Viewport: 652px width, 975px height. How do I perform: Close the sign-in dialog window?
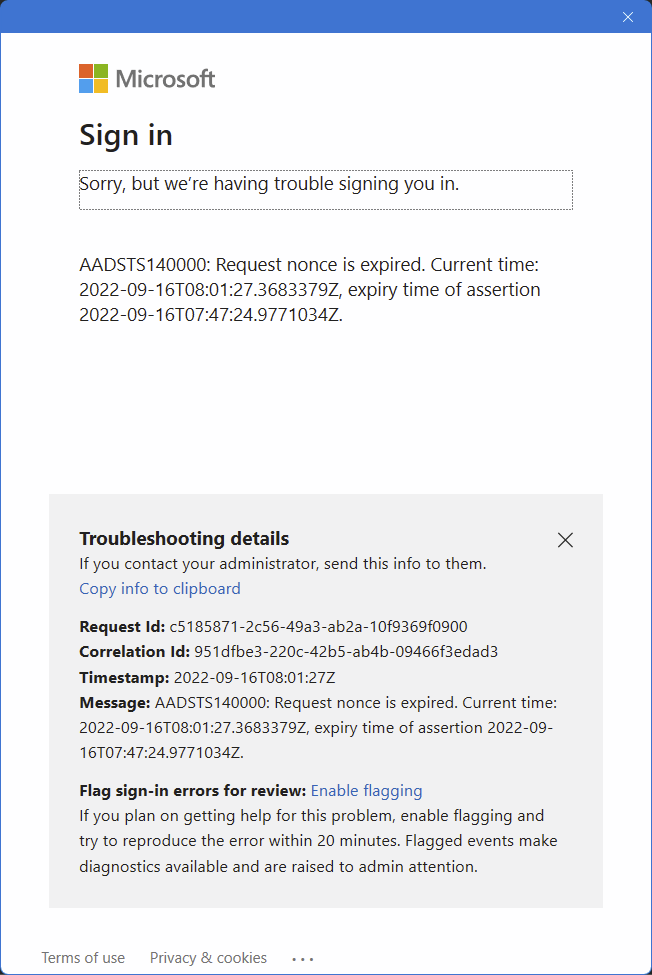pyautogui.click(x=628, y=17)
